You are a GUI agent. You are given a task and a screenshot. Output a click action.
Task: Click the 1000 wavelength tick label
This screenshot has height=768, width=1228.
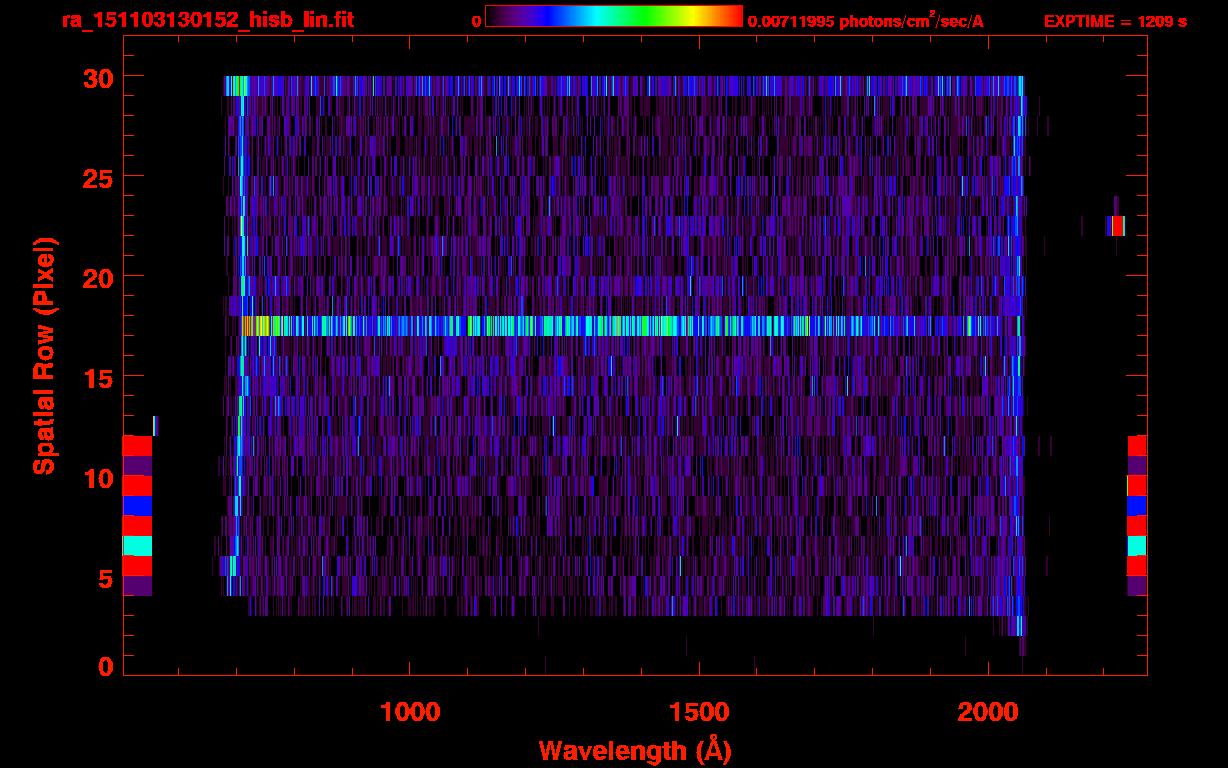pyautogui.click(x=410, y=712)
